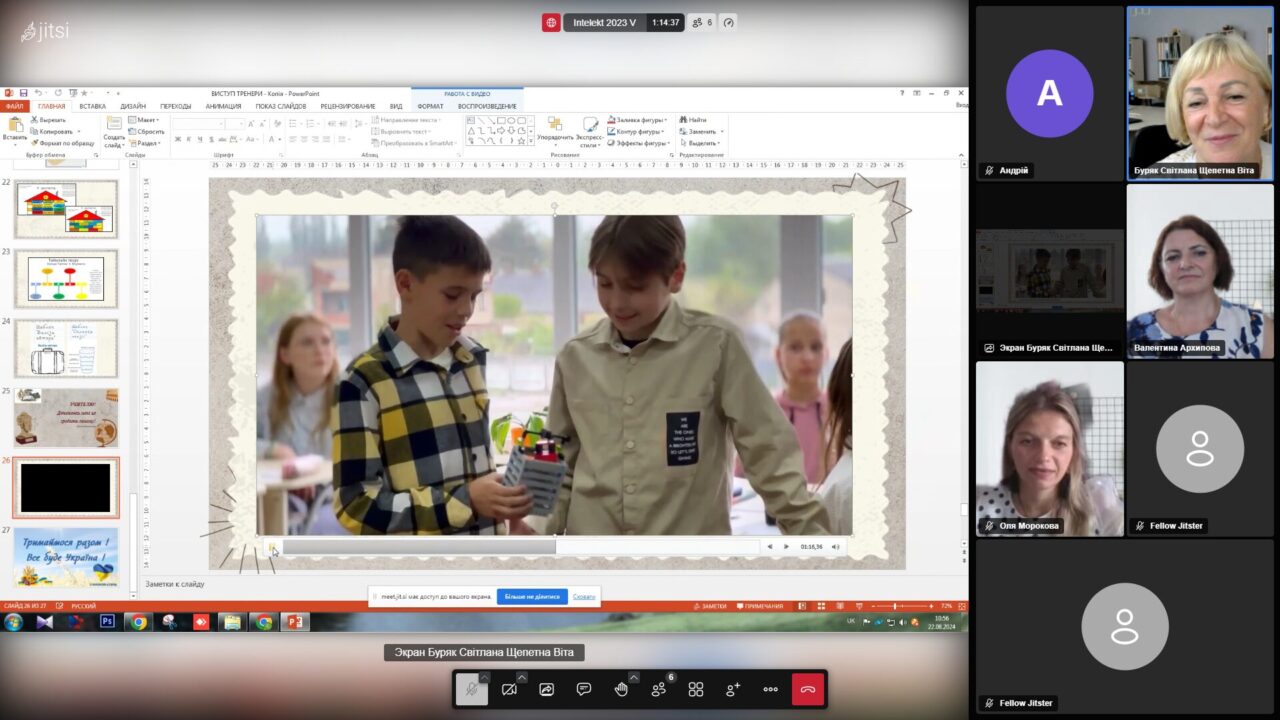Open the РЕЦЕНЗИРОВАНИЕ ribbon tab
The image size is (1280, 720).
pos(348,106)
